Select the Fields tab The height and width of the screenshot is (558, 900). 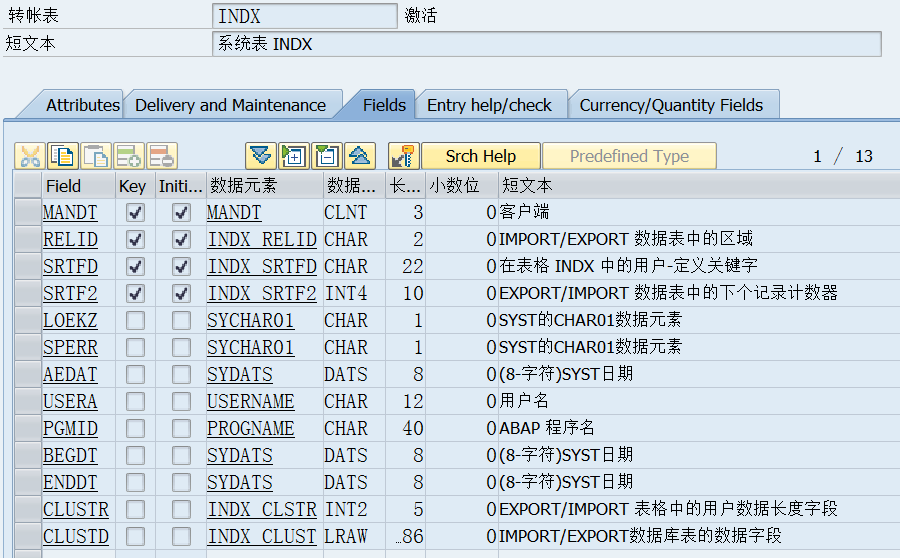point(384,105)
